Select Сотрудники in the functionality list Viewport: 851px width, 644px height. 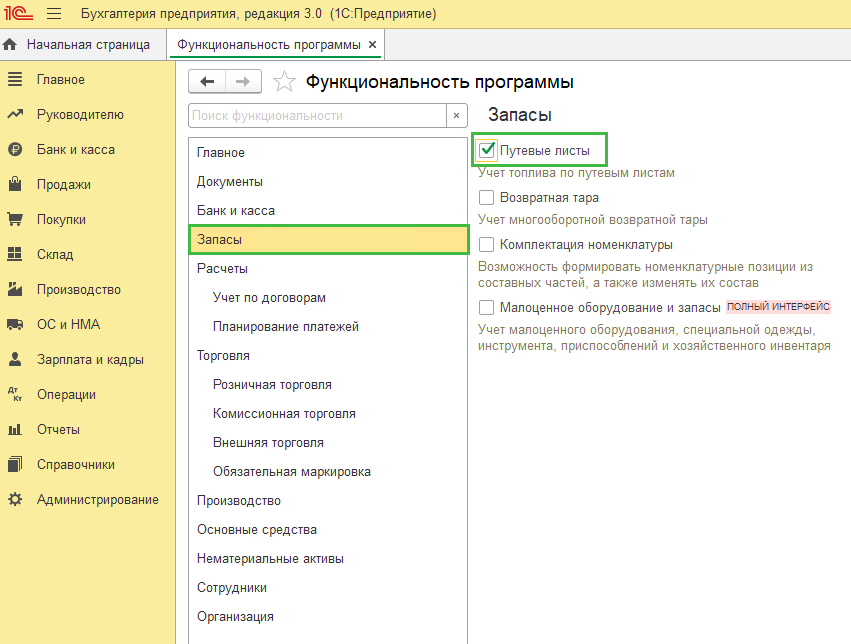pos(328,588)
